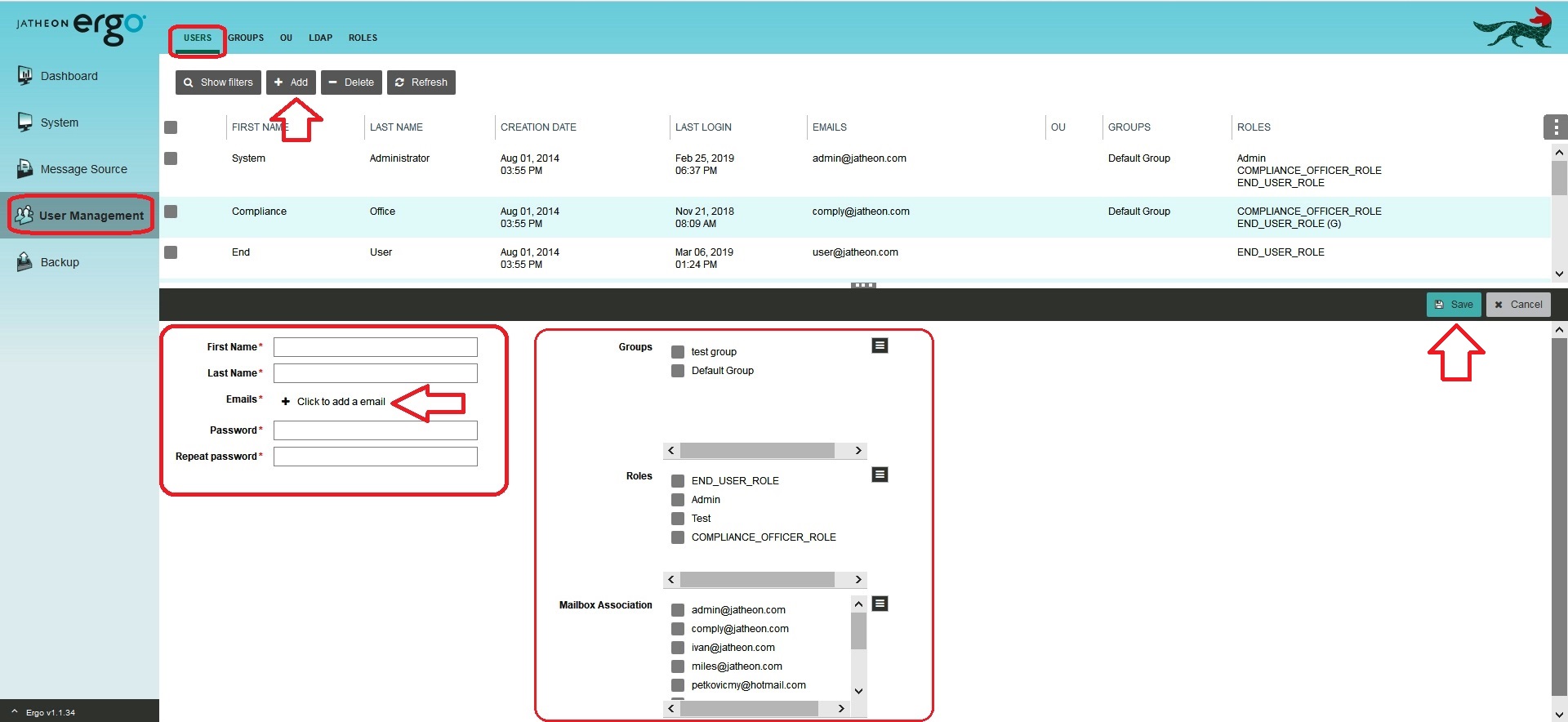Screen dimensions: 1568x722
Task: Sort the table by Creation Date column
Action: (538, 127)
